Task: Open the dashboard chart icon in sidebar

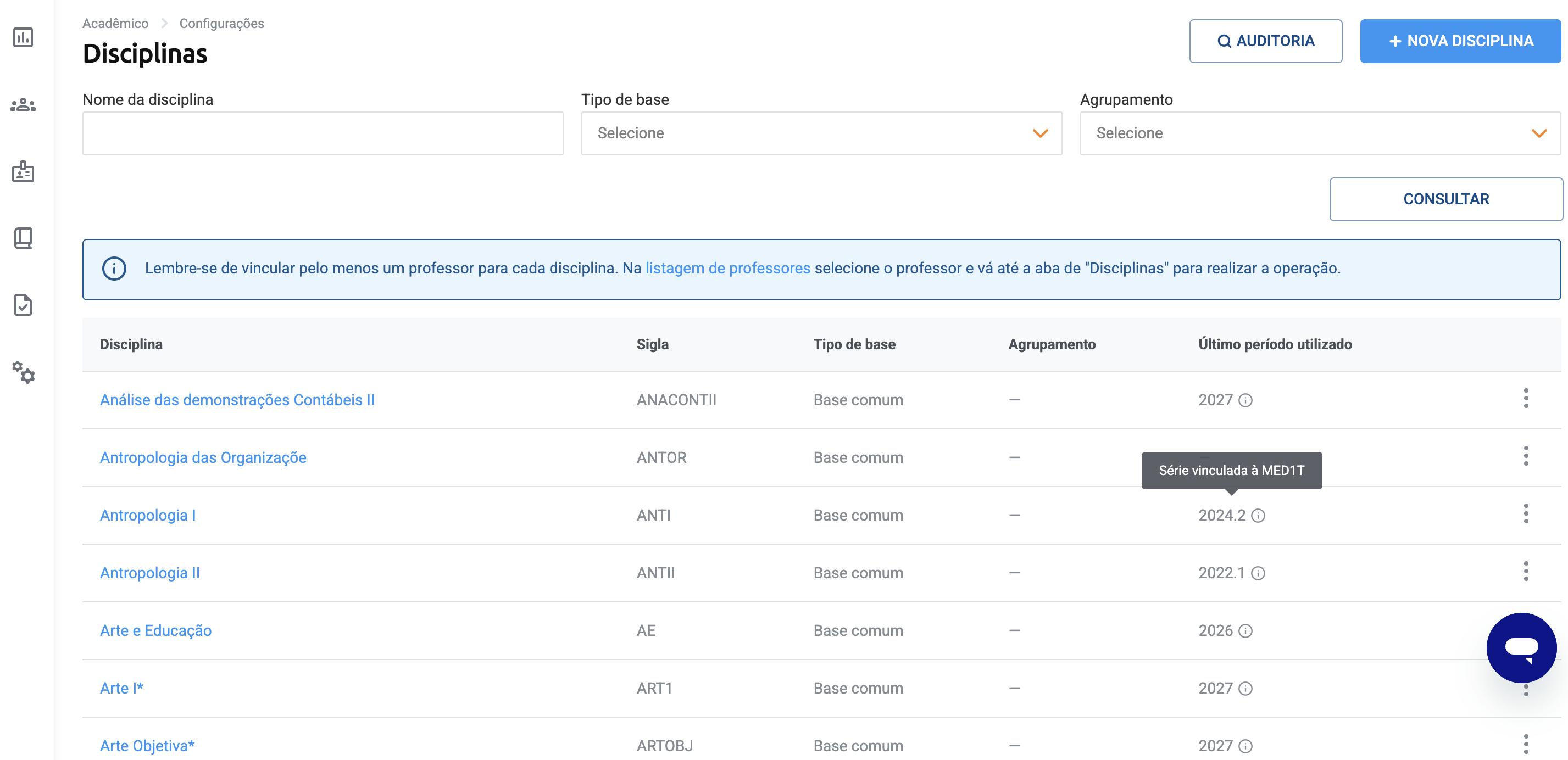Action: (x=23, y=38)
